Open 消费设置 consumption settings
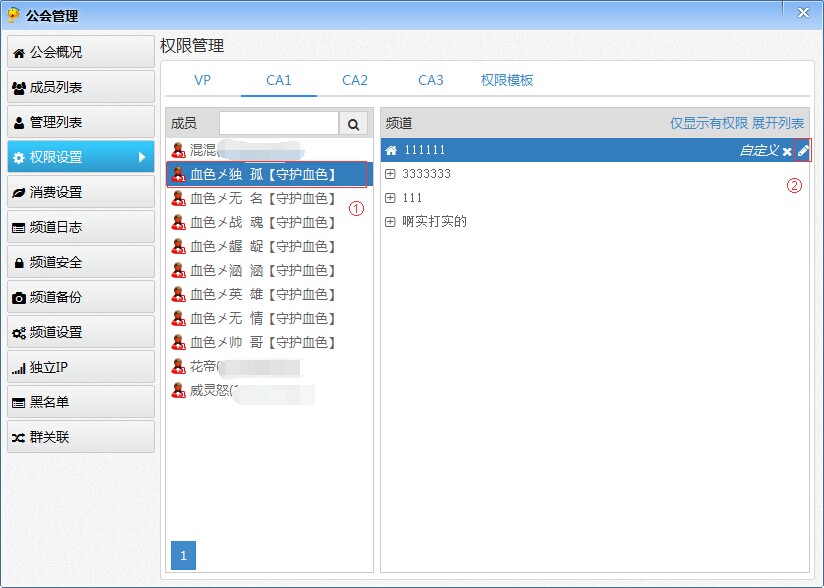Screen dimensions: 824x588 point(81,192)
